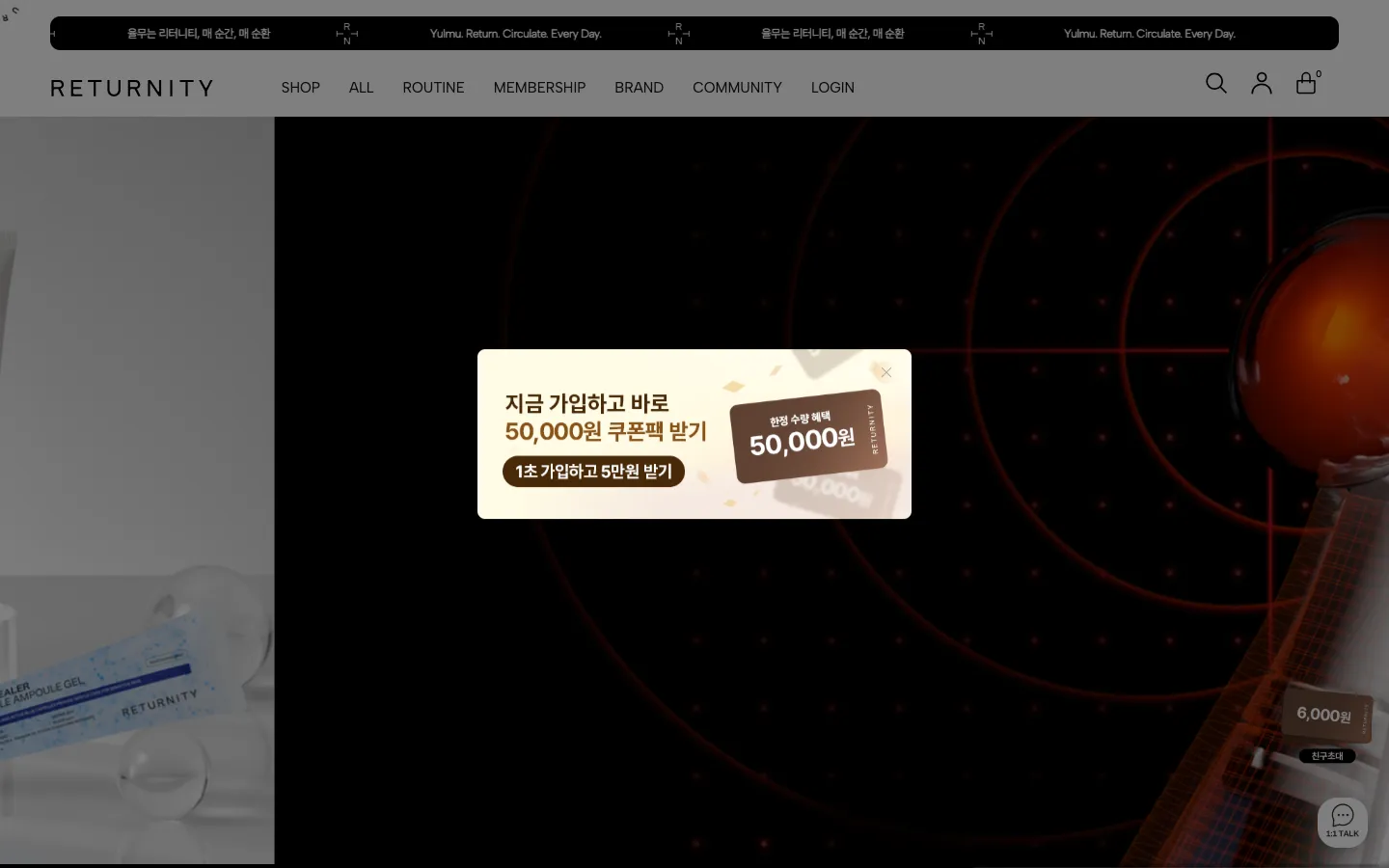Open the search magnifier icon

click(x=1216, y=84)
